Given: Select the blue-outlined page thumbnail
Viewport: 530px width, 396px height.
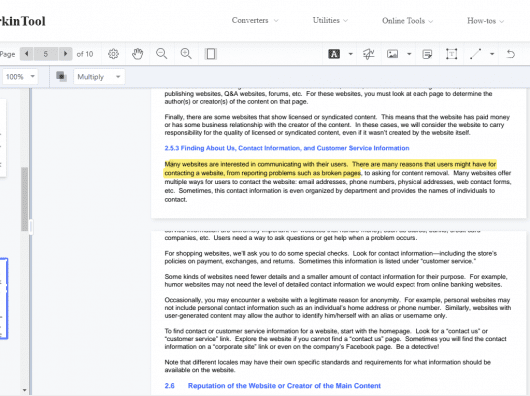Looking at the screenshot, I should pyautogui.click(x=4, y=298).
